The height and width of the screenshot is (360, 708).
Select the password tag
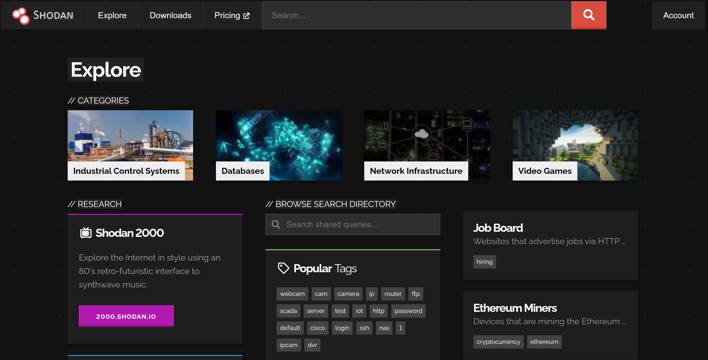[408, 311]
